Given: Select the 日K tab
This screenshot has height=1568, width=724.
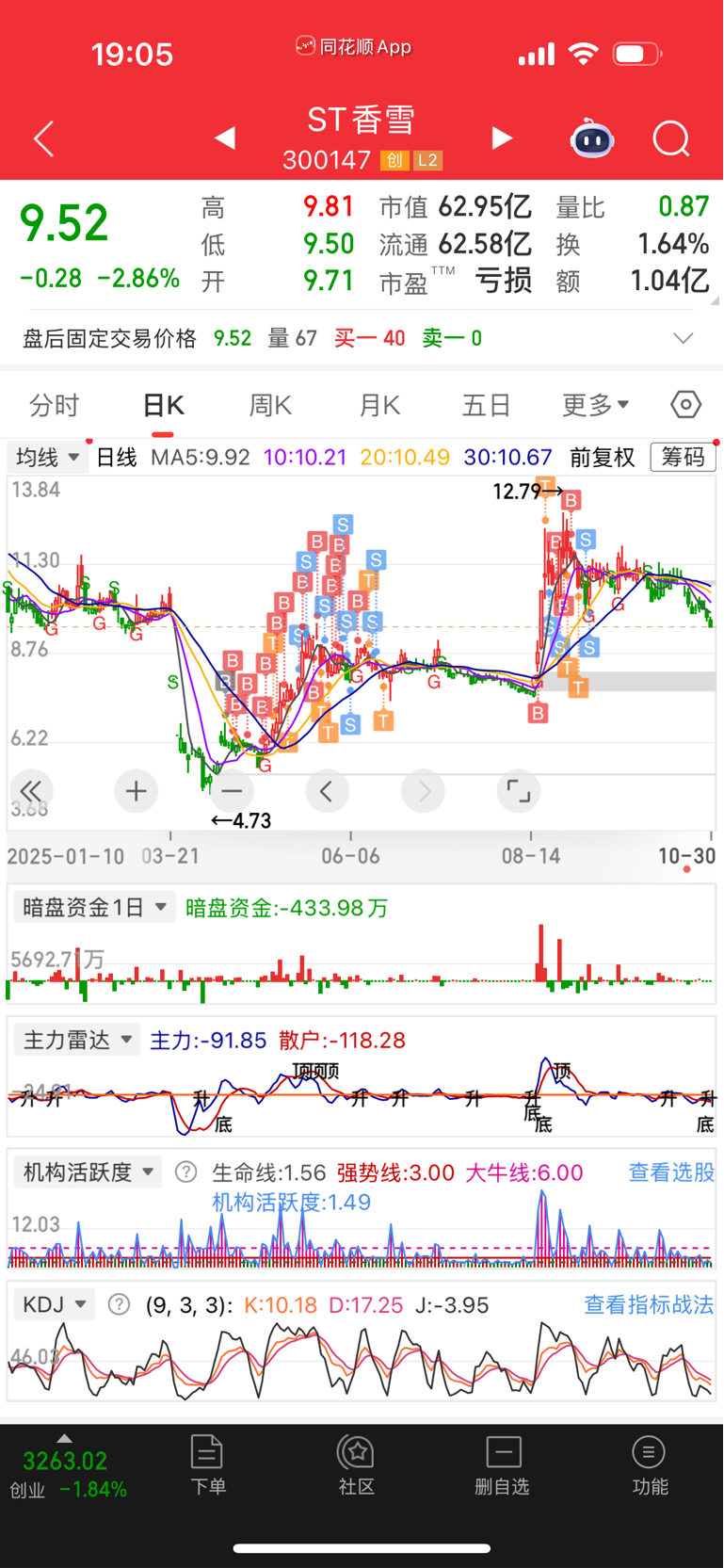Looking at the screenshot, I should pos(163,406).
